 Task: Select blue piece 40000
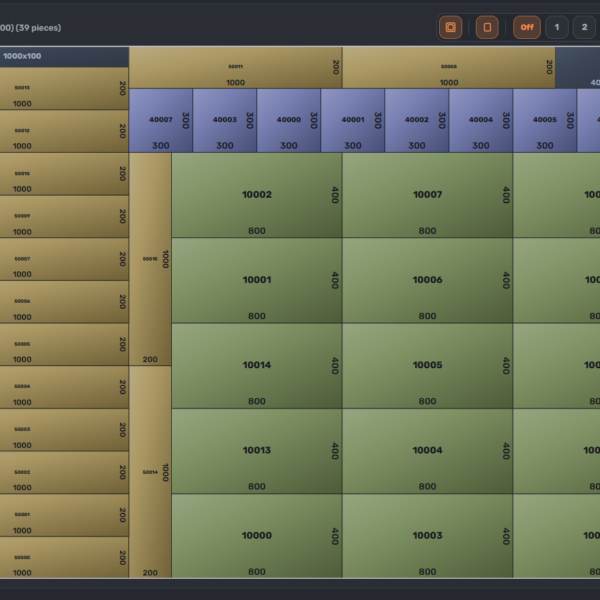[288, 120]
